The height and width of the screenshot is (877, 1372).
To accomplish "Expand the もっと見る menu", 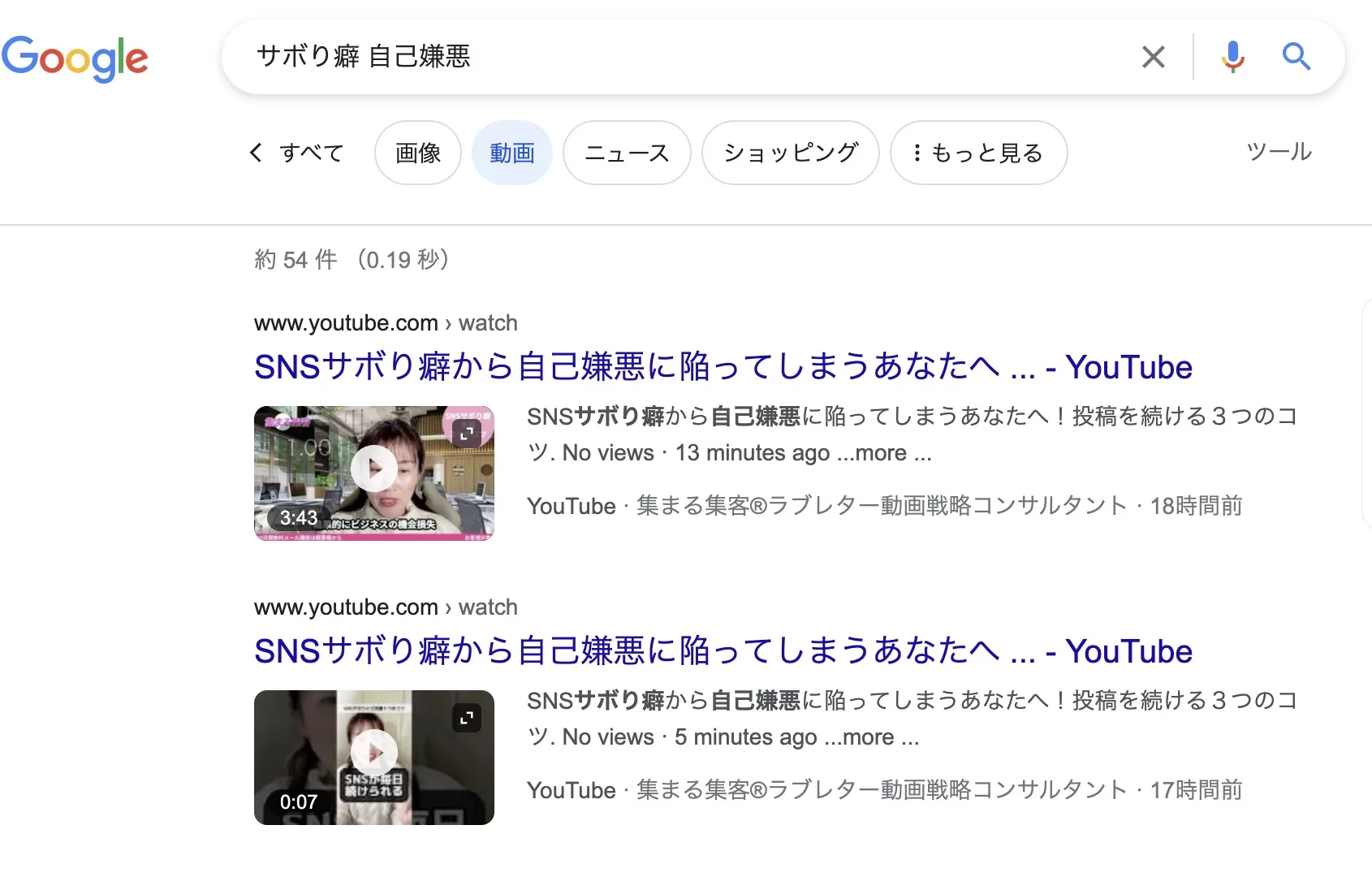I will point(979,153).
